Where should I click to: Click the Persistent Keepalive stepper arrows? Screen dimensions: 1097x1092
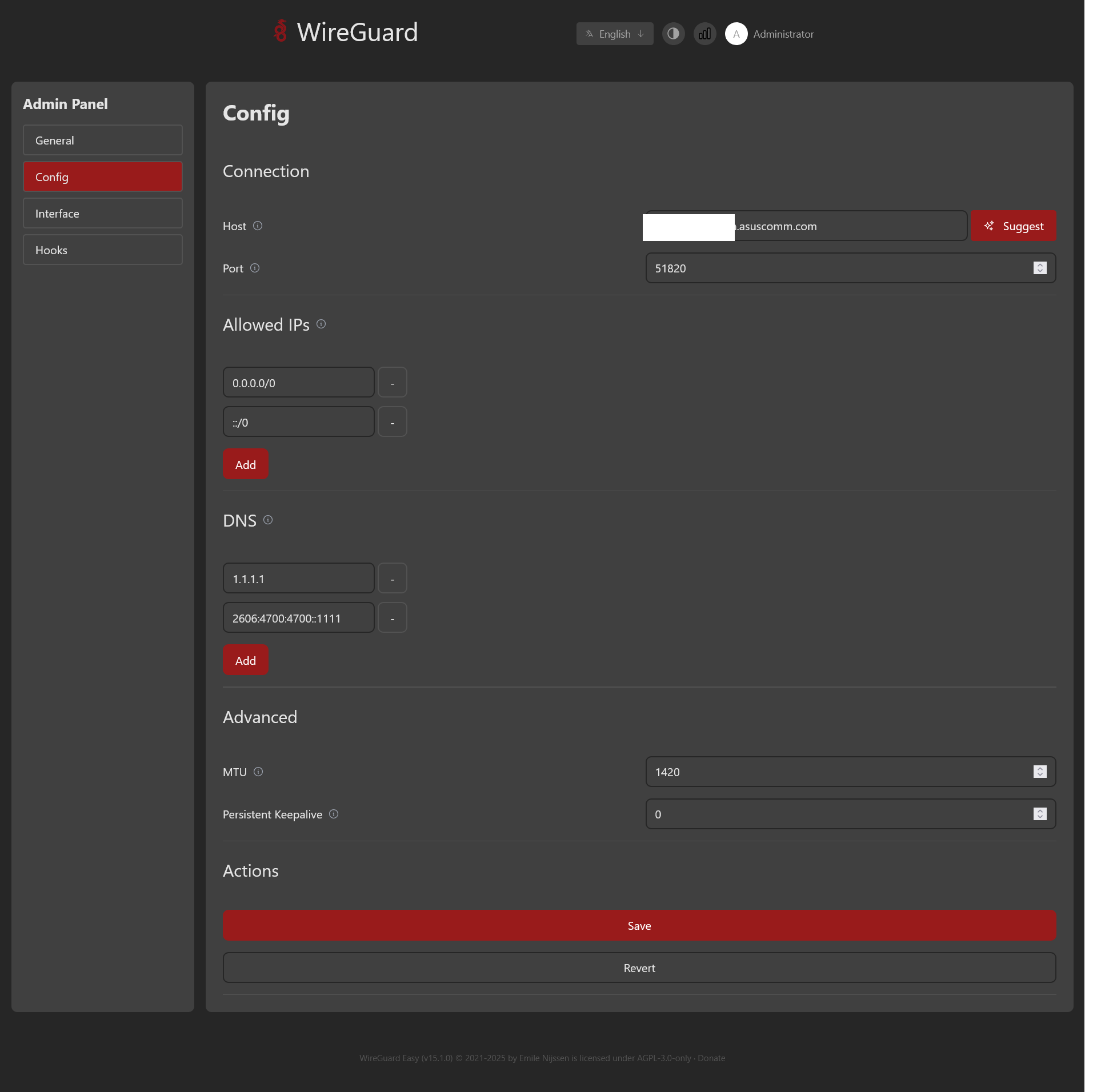pyautogui.click(x=1039, y=814)
